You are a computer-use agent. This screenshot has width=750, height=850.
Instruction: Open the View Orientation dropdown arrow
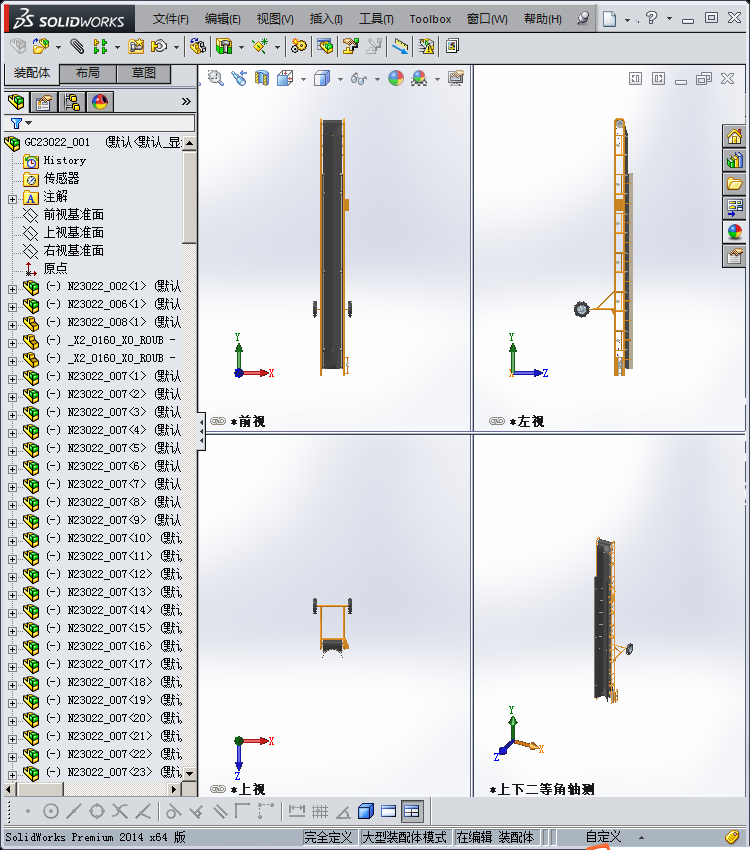point(303,79)
